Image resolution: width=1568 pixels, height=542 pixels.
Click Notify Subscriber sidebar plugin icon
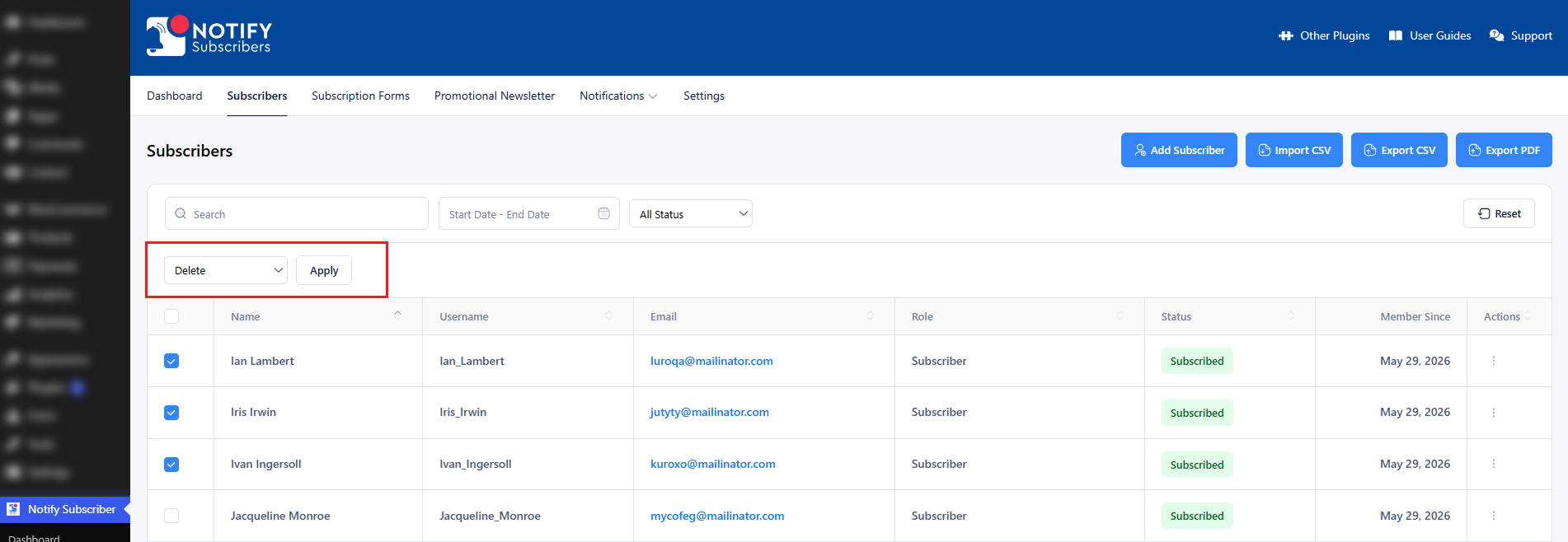[13, 509]
